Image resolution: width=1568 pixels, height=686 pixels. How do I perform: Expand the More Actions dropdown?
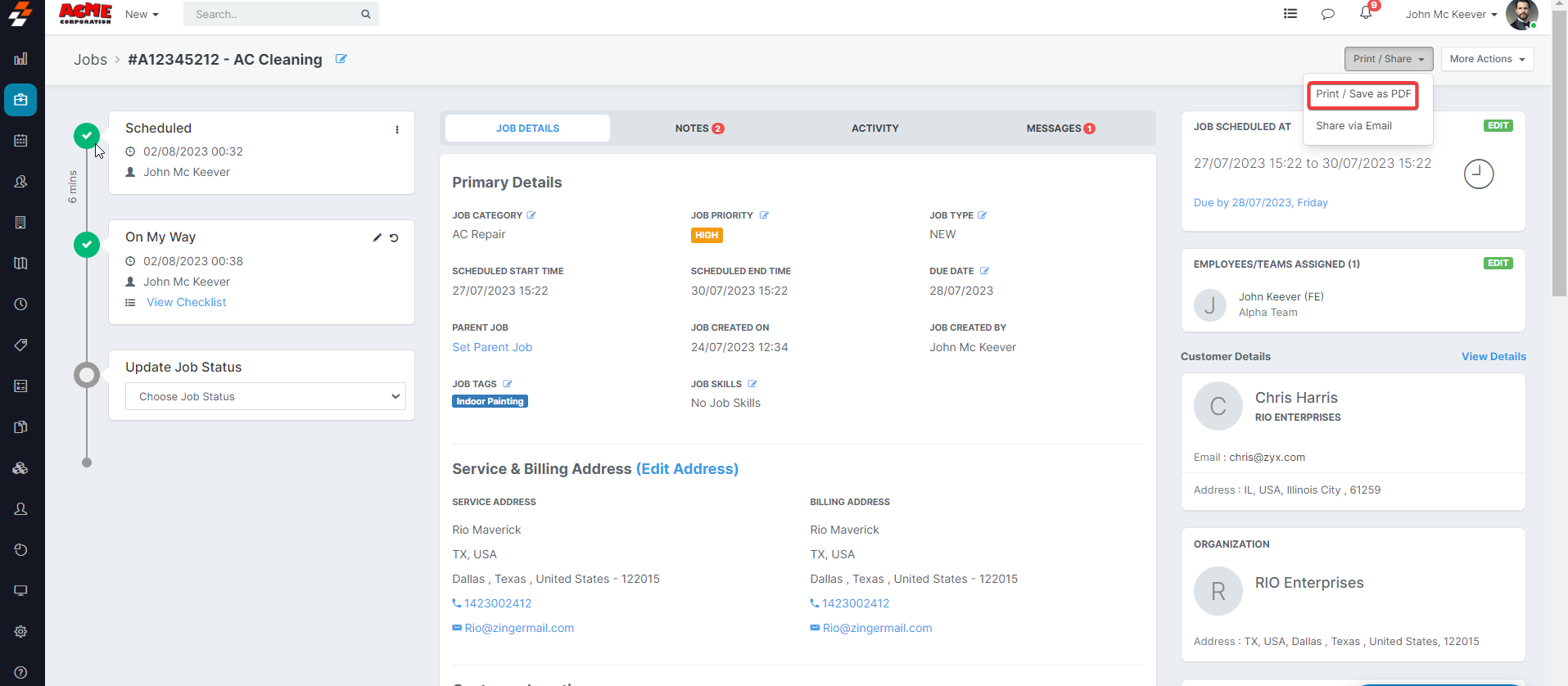[1487, 59]
